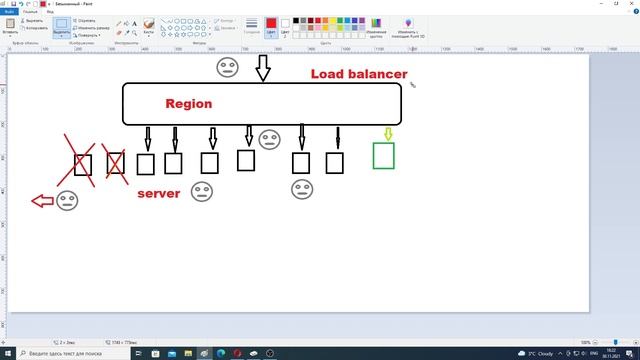Open the Line thickness (Толщина) picker
640x360 pixels.
coord(252,26)
